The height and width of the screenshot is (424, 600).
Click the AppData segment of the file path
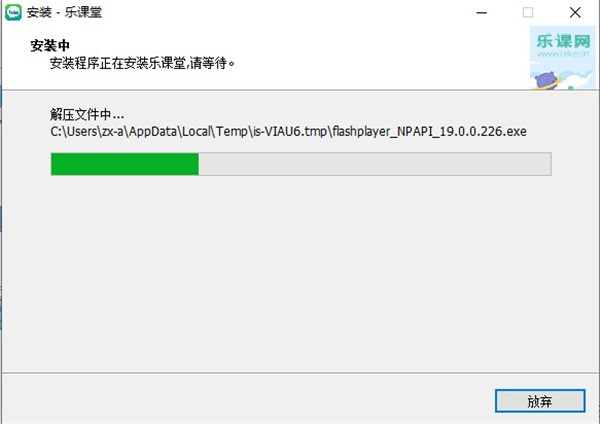click(x=153, y=132)
